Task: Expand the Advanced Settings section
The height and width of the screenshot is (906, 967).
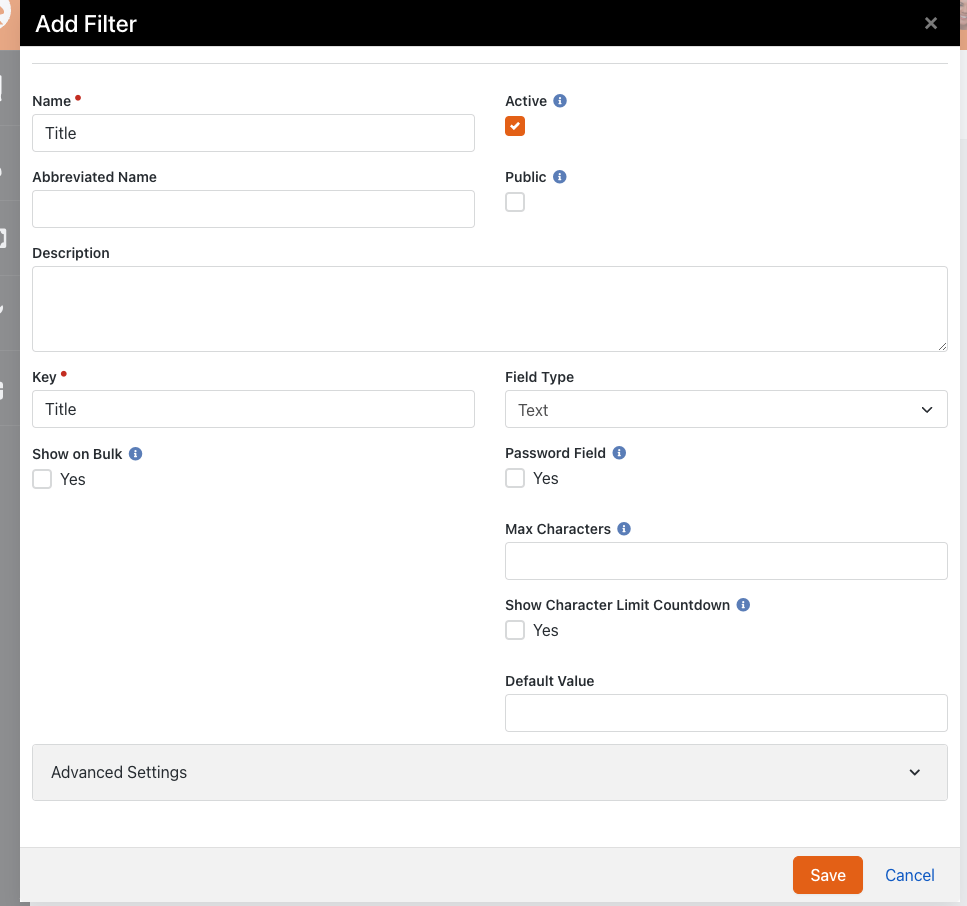Action: pyautogui.click(x=490, y=772)
